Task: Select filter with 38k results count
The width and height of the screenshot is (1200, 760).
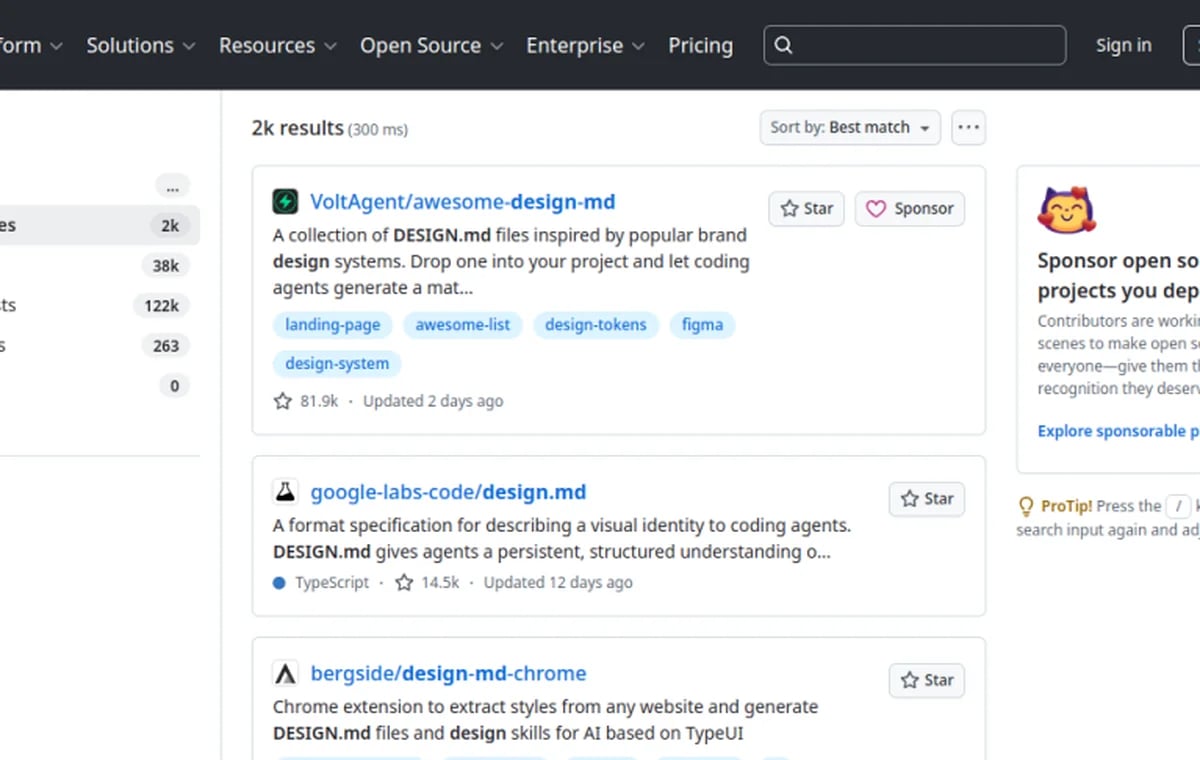Action: pos(100,266)
